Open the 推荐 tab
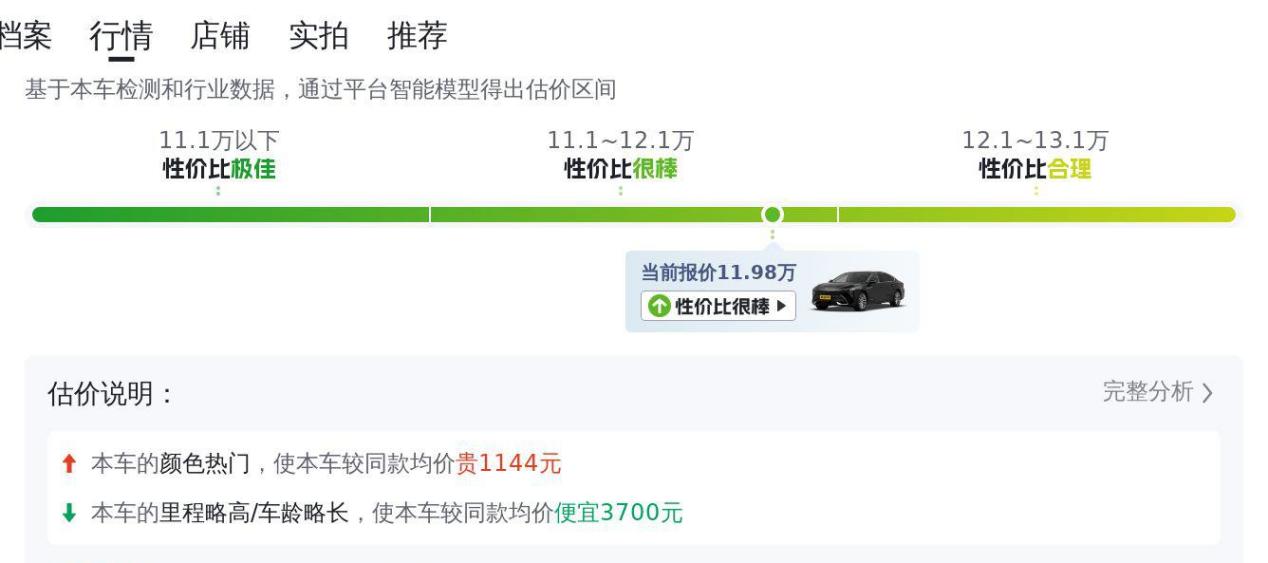The width and height of the screenshot is (1268, 563). point(417,36)
